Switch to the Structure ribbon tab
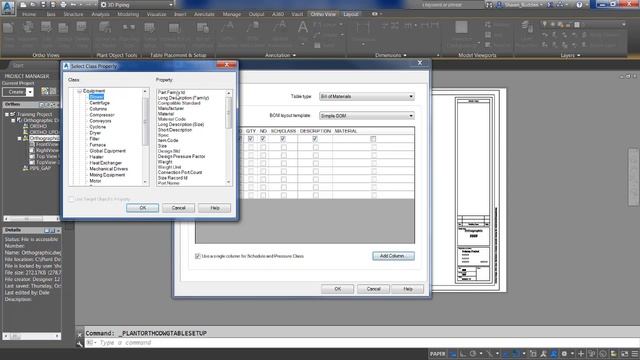This screenshot has height=360, width=640. (x=73, y=14)
